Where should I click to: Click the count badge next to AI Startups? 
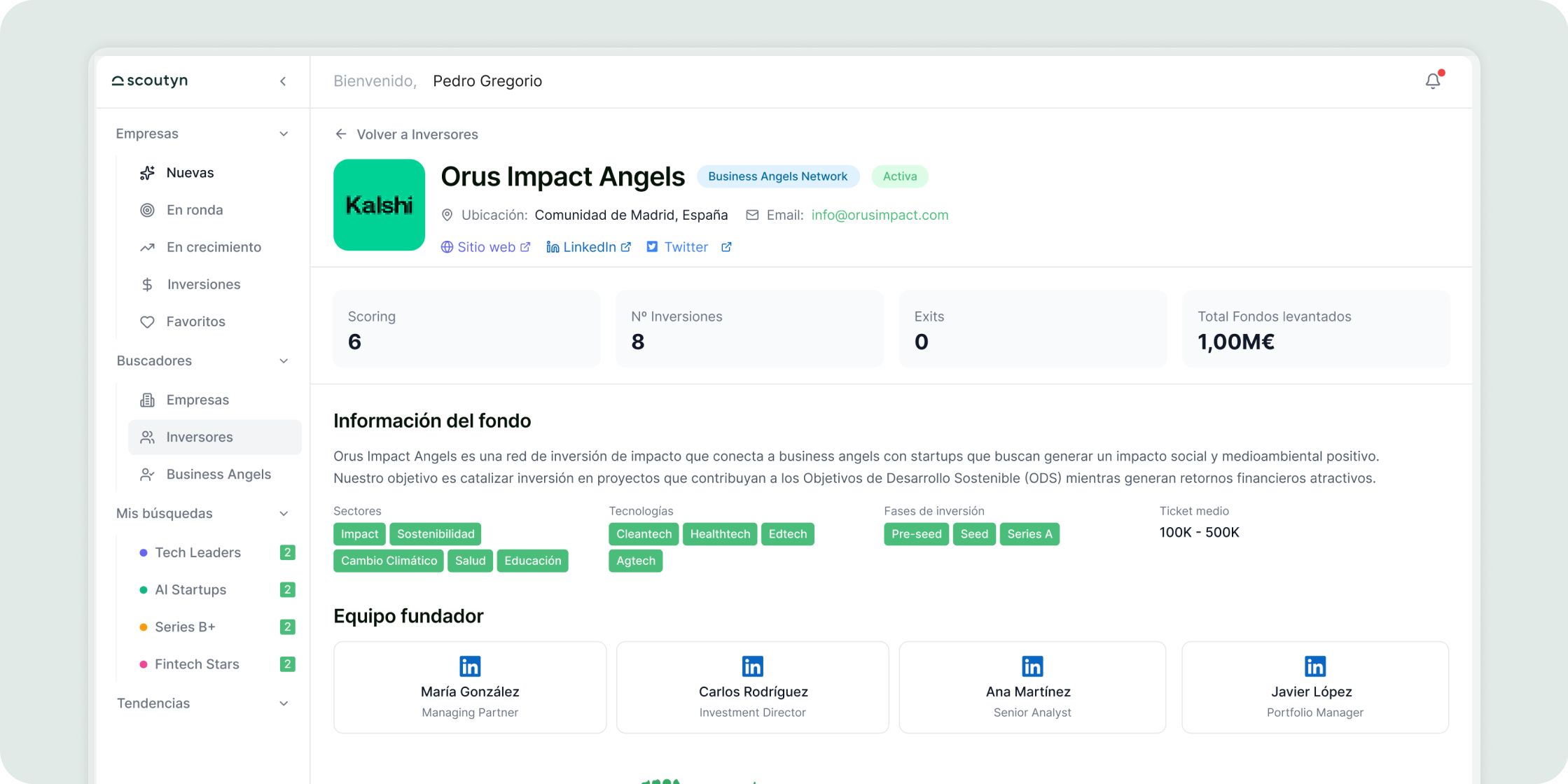coord(287,589)
